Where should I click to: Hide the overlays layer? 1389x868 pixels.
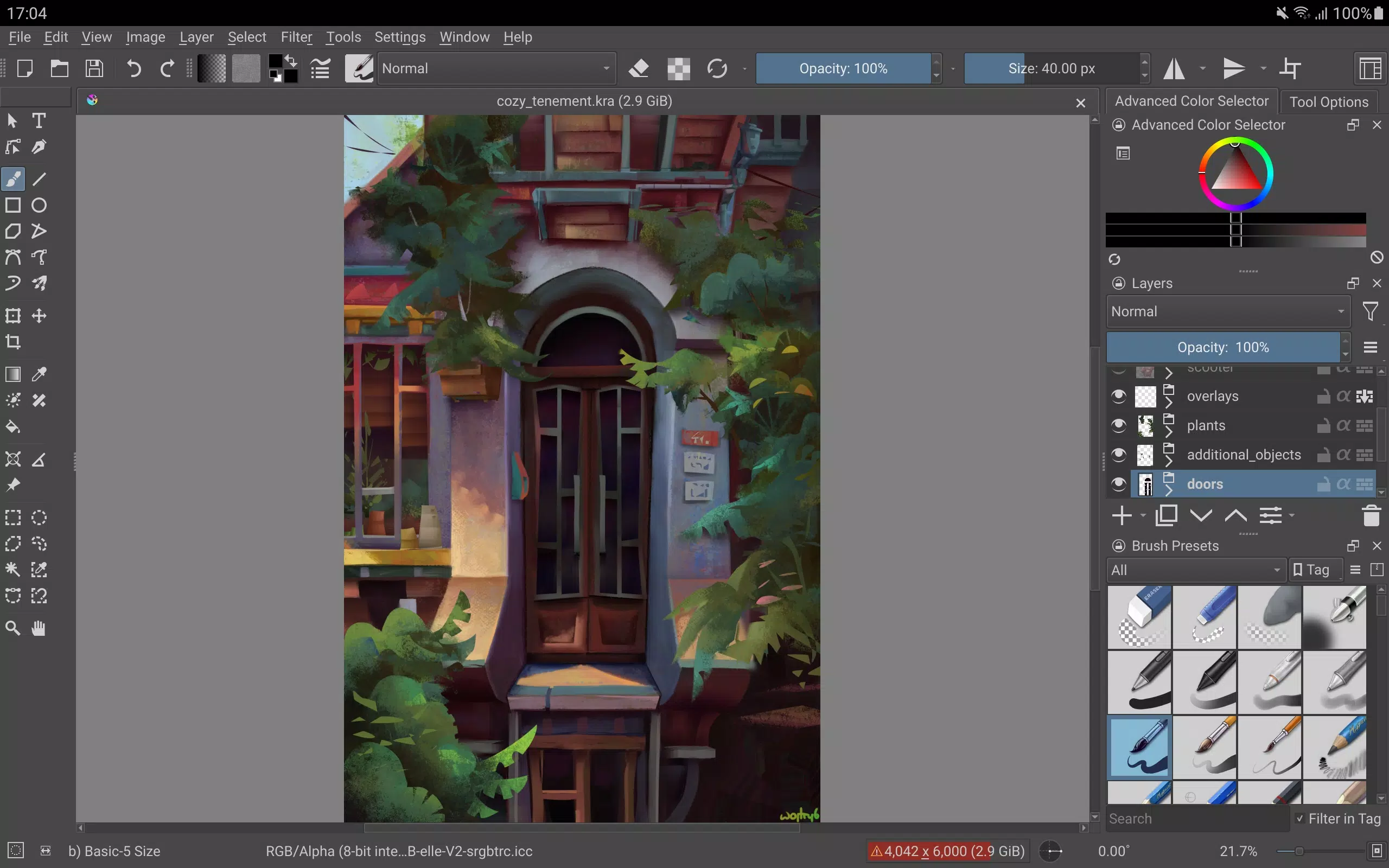coord(1118,395)
